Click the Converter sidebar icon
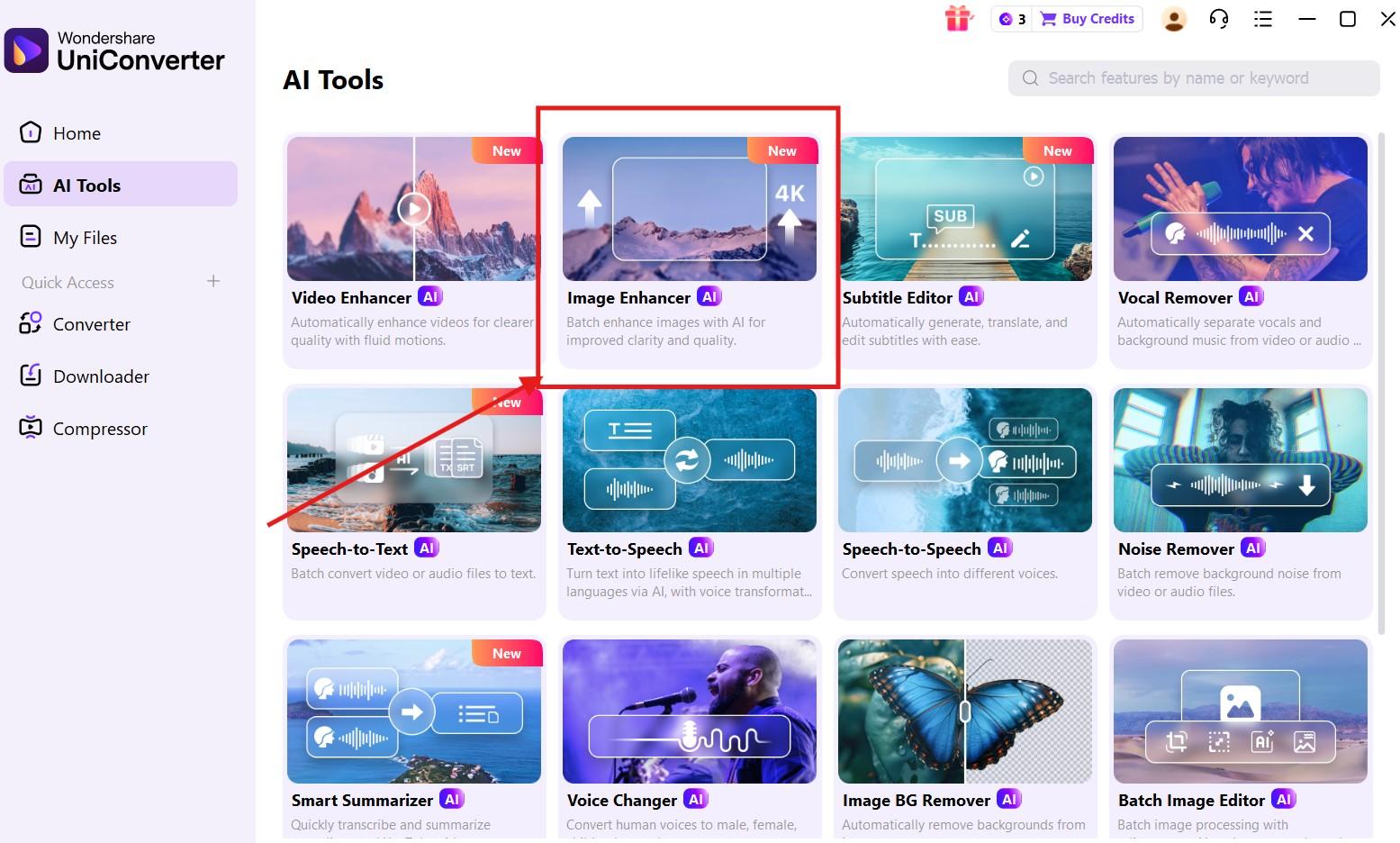The image size is (1400, 843). pos(31,323)
